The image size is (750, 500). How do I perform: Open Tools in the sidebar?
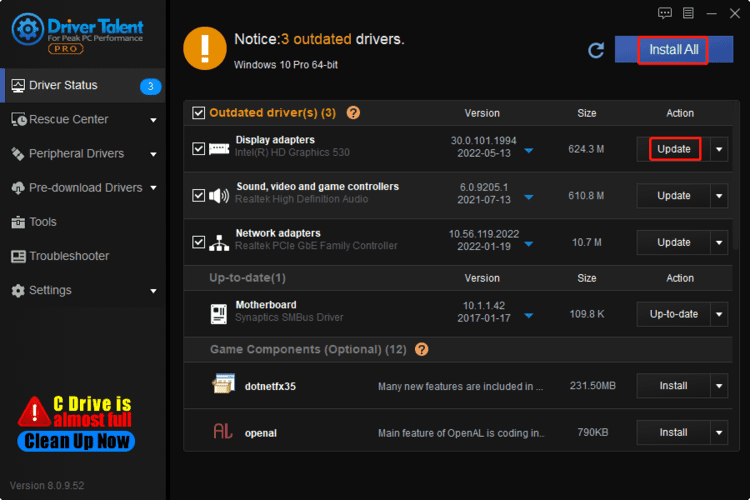tap(83, 222)
